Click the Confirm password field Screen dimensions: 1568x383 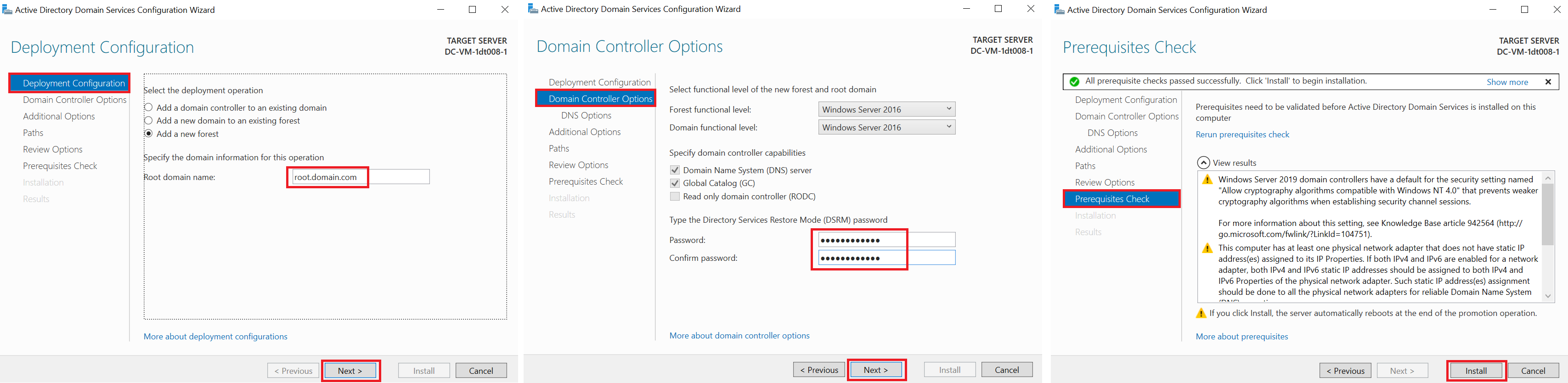[887, 258]
